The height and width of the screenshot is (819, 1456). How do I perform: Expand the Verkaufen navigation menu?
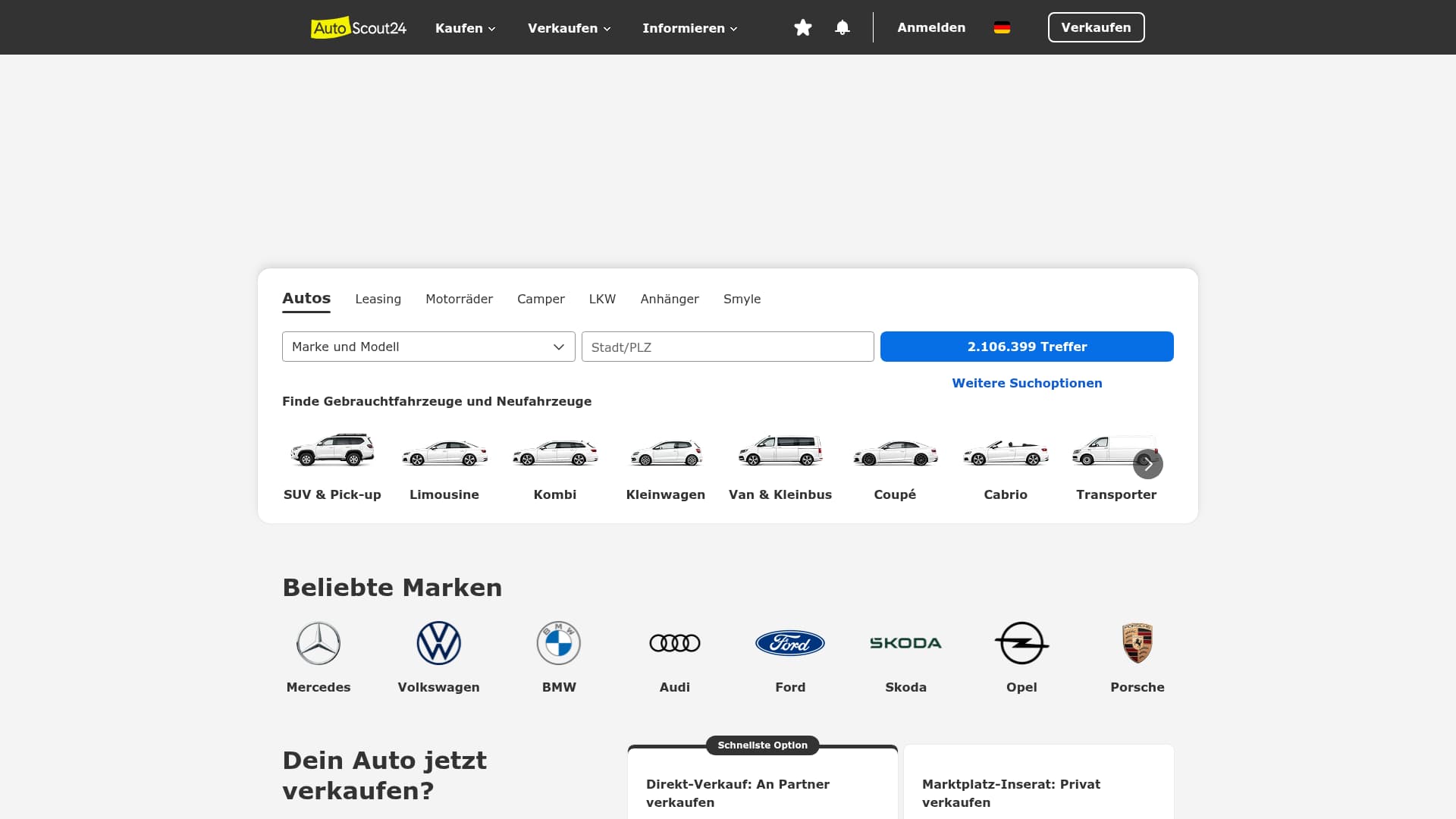570,28
